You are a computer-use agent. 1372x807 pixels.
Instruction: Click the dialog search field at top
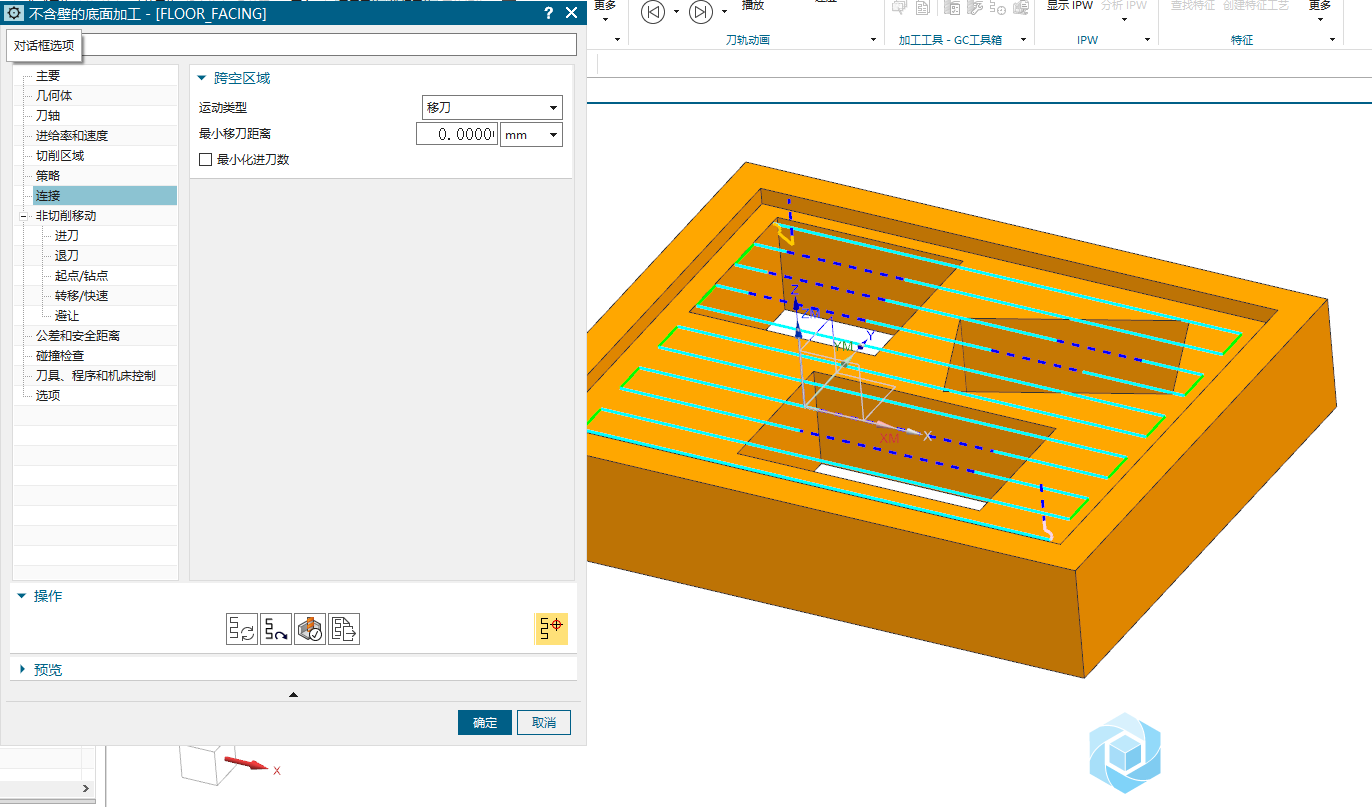pos(330,44)
